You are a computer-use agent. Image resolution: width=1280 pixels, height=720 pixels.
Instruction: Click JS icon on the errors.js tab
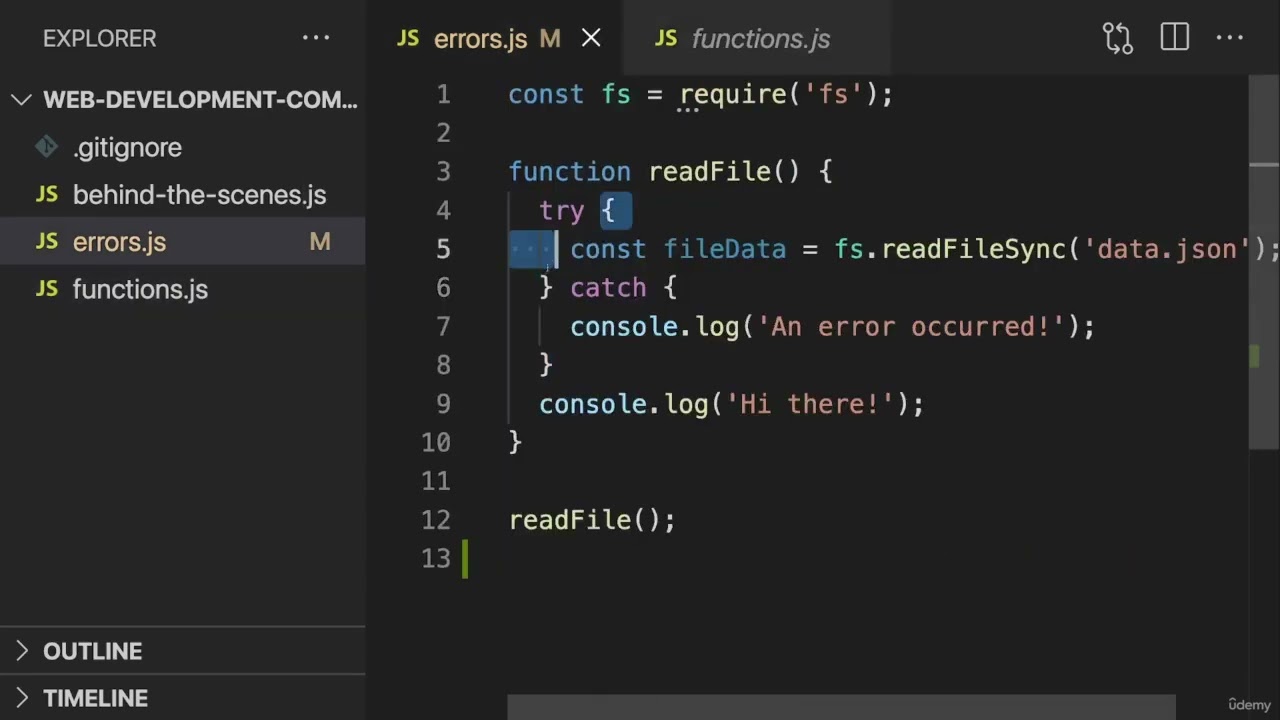point(408,38)
